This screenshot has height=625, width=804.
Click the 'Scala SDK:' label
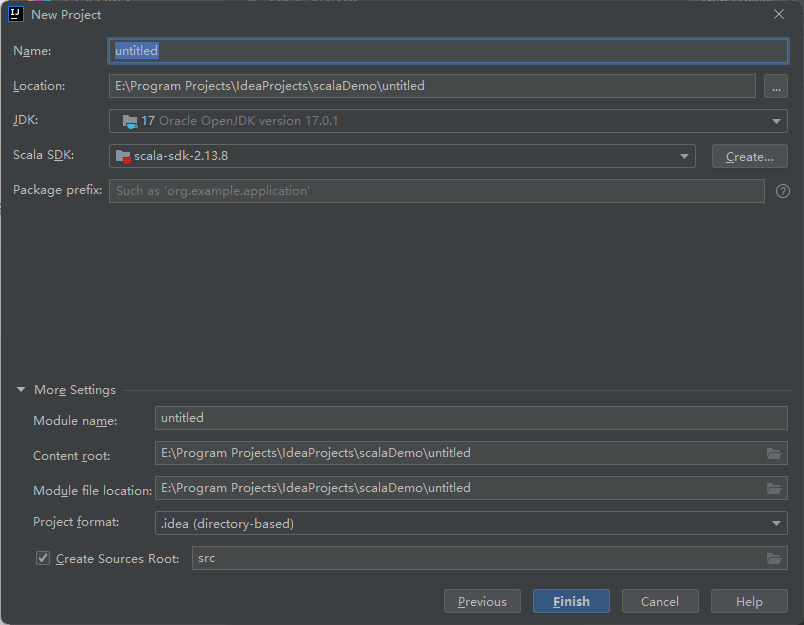point(44,155)
